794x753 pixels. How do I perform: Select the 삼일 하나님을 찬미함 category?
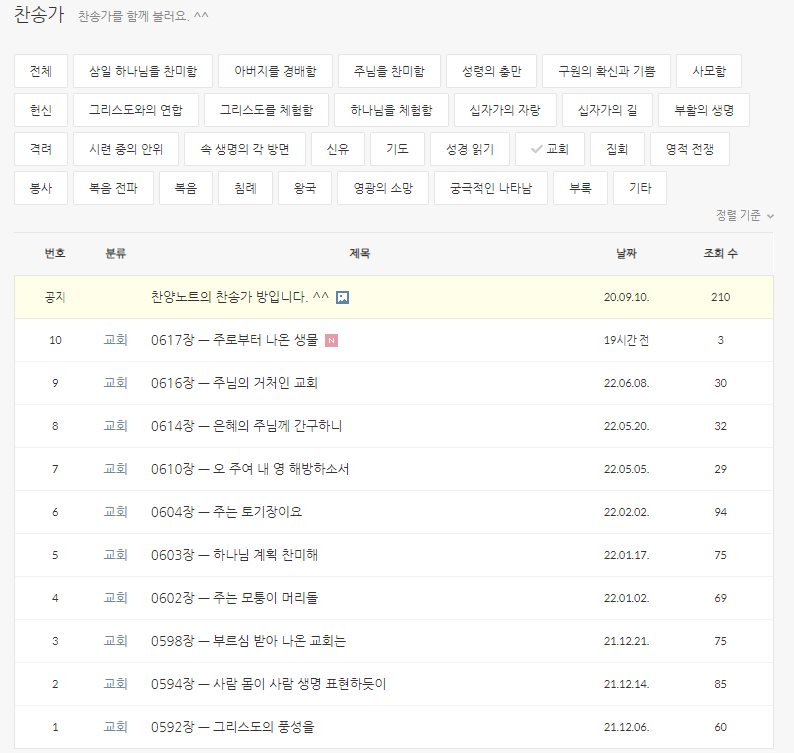143,72
